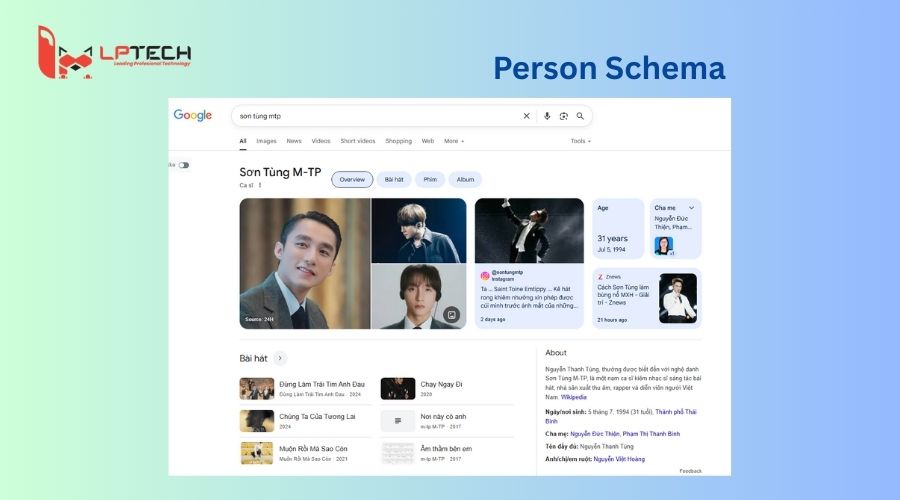Open the Nguyễn Việt Hoàng link
Viewport: 900px width, 500px height.
619,459
